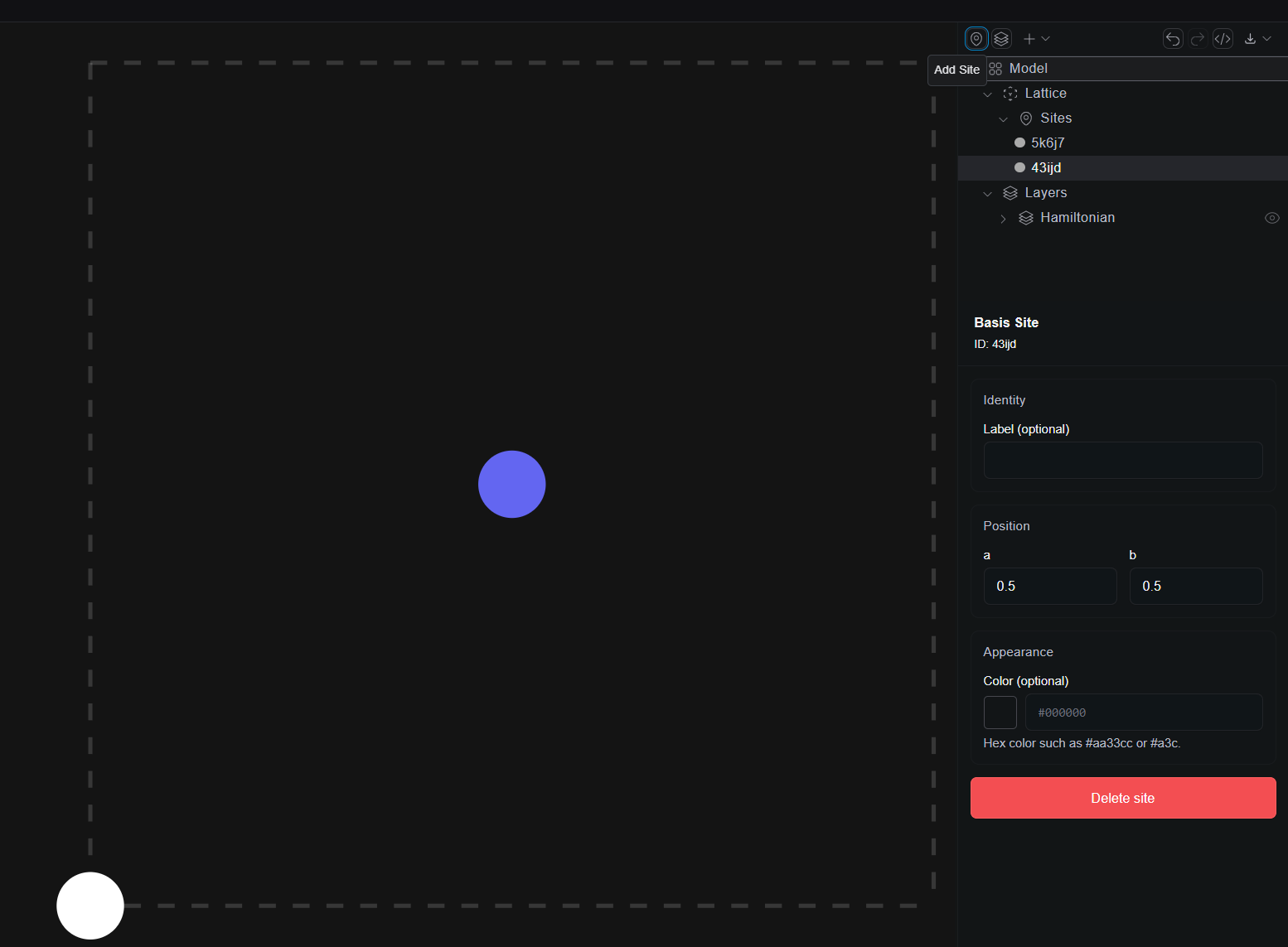1288x947 pixels.
Task: Open the site color swatch picker
Action: 1000,713
